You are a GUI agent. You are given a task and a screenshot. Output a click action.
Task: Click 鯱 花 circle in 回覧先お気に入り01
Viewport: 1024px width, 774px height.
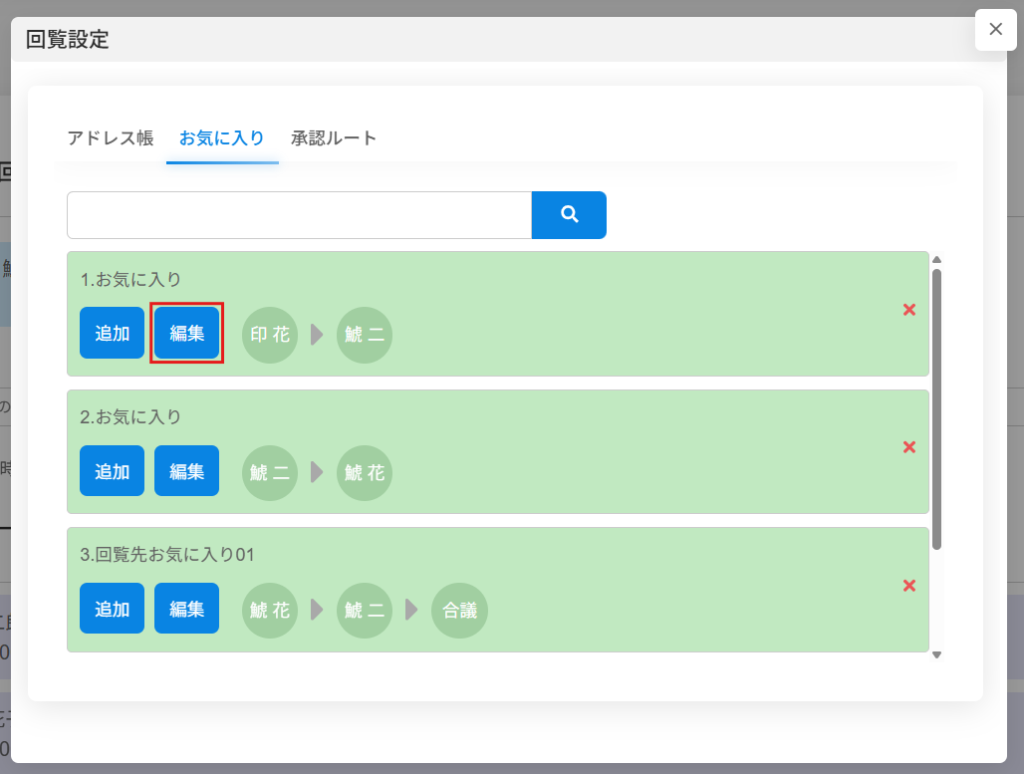coord(270,610)
